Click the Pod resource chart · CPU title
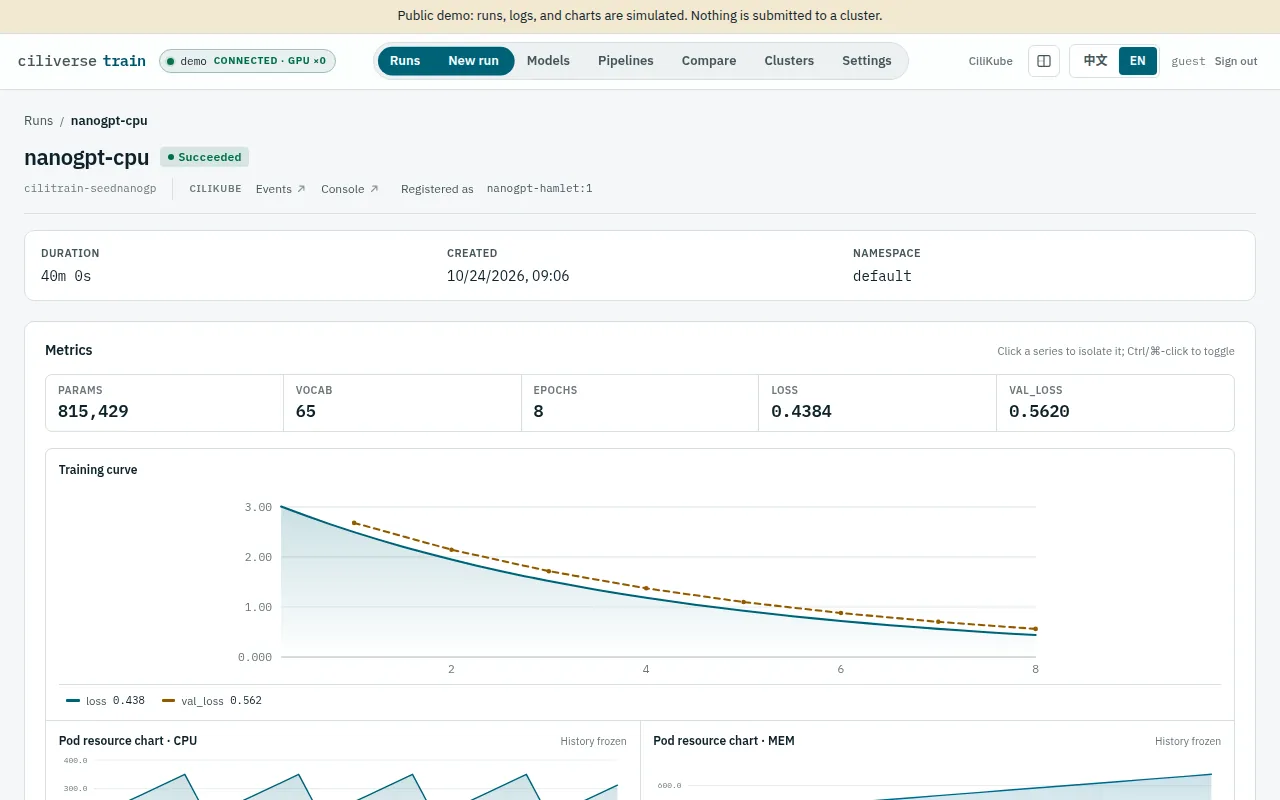 click(x=128, y=741)
